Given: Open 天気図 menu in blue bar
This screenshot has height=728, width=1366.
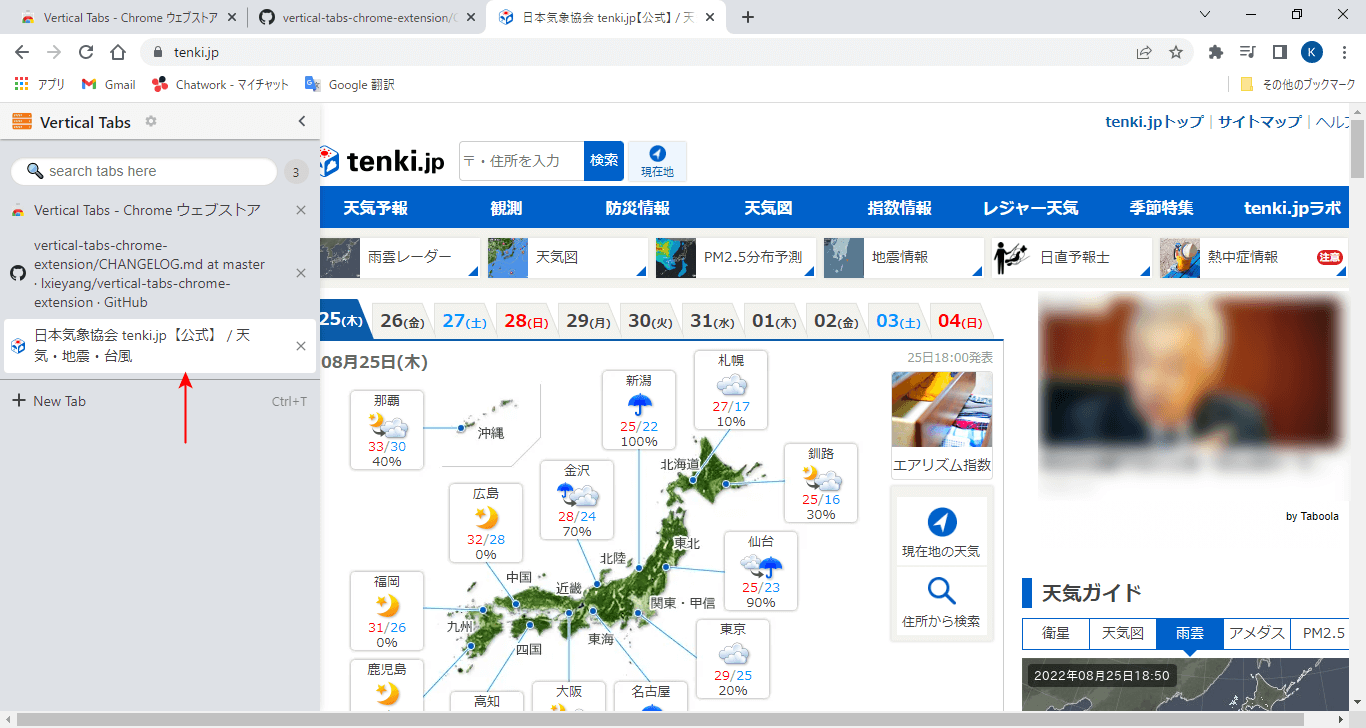Looking at the screenshot, I should (x=768, y=208).
